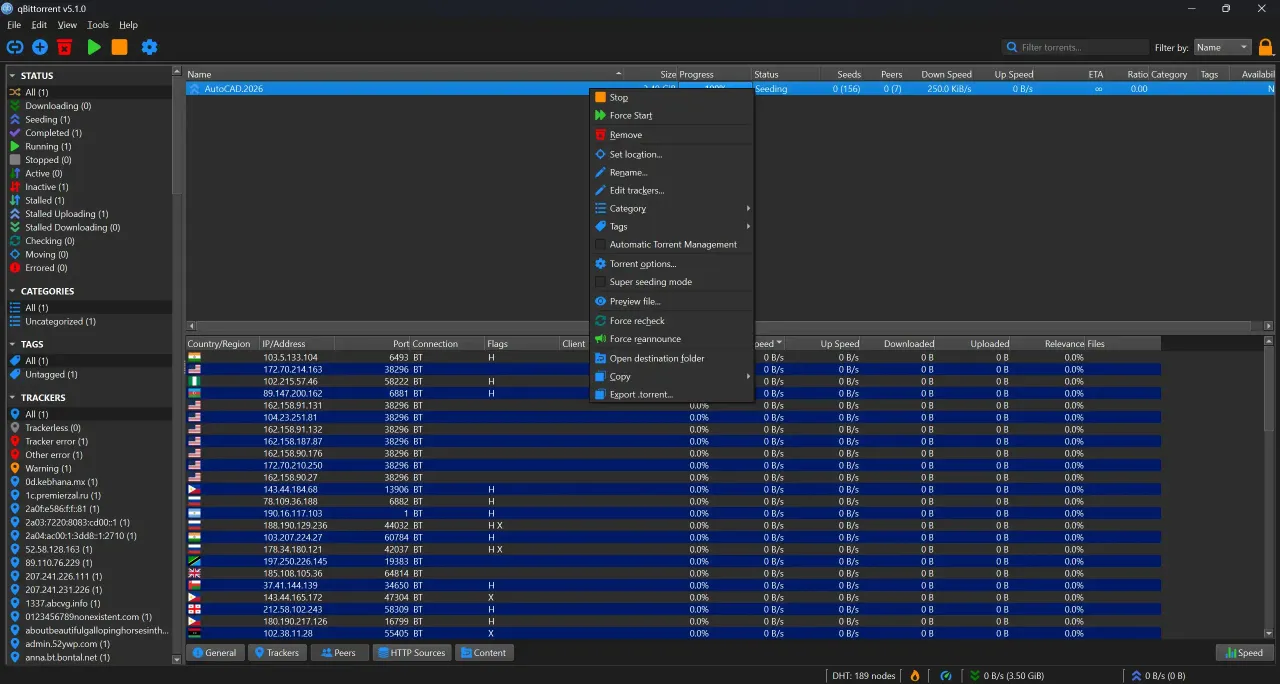
Task: Click the orange lock icon at top right
Action: pos(1265,47)
